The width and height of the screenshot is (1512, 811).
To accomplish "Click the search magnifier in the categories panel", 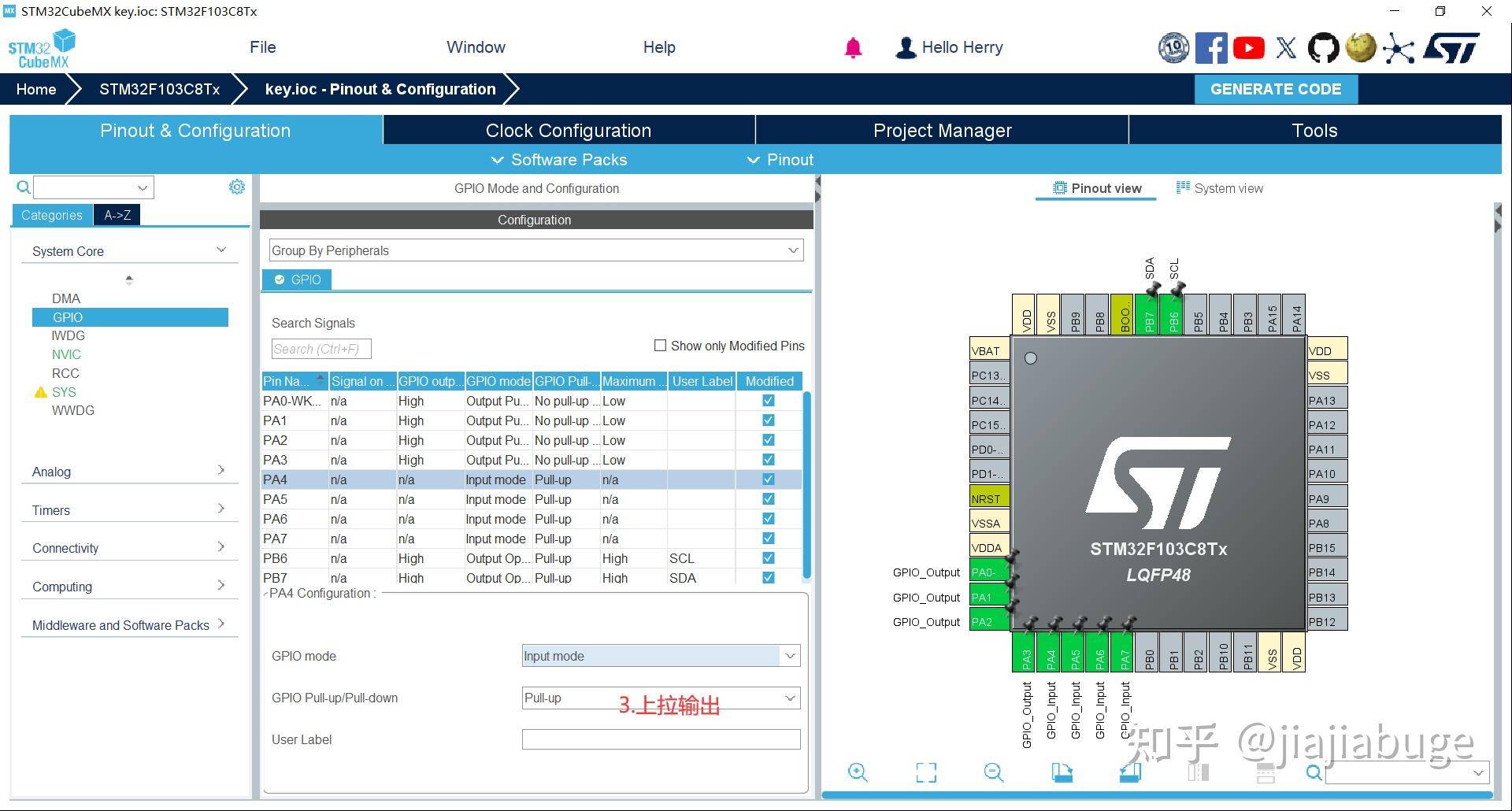I will tap(24, 187).
